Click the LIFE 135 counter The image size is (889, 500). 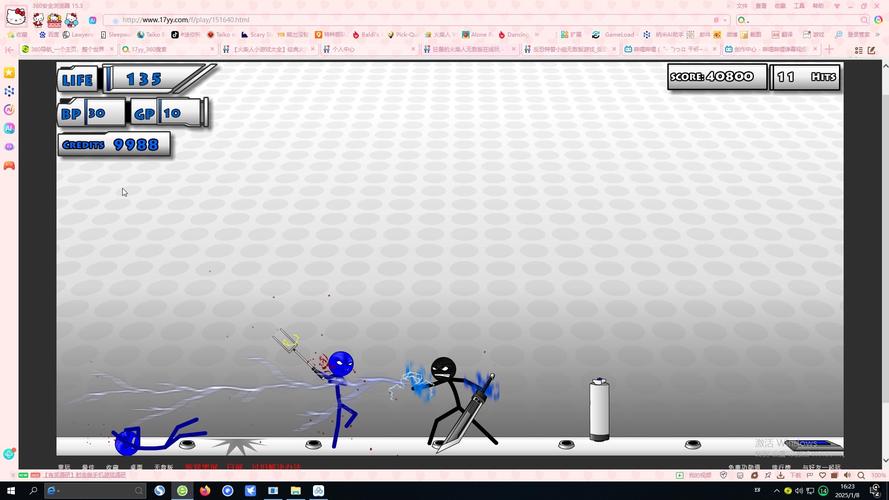[x=137, y=78]
